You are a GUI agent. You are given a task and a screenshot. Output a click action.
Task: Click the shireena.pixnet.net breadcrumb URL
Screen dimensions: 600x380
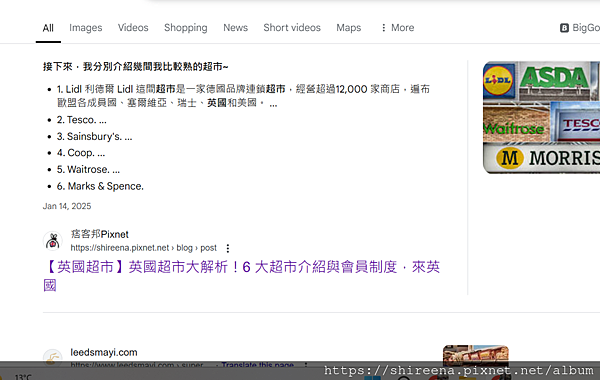tap(143, 248)
